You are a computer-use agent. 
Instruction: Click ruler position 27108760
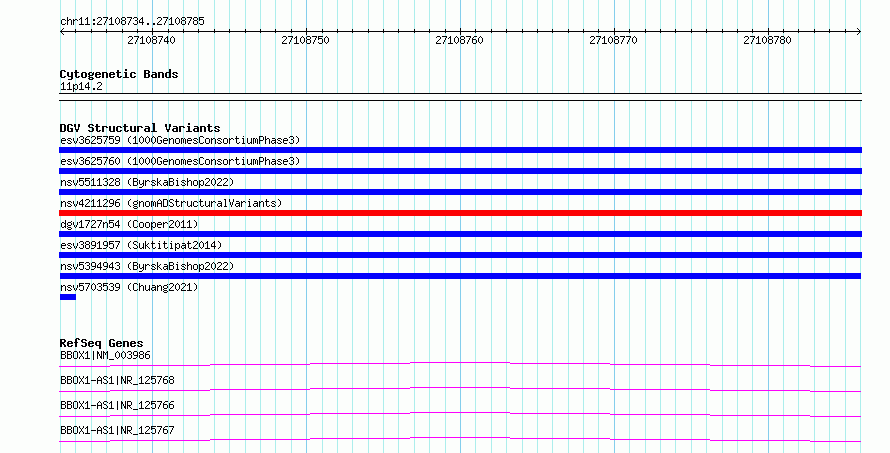(459, 40)
